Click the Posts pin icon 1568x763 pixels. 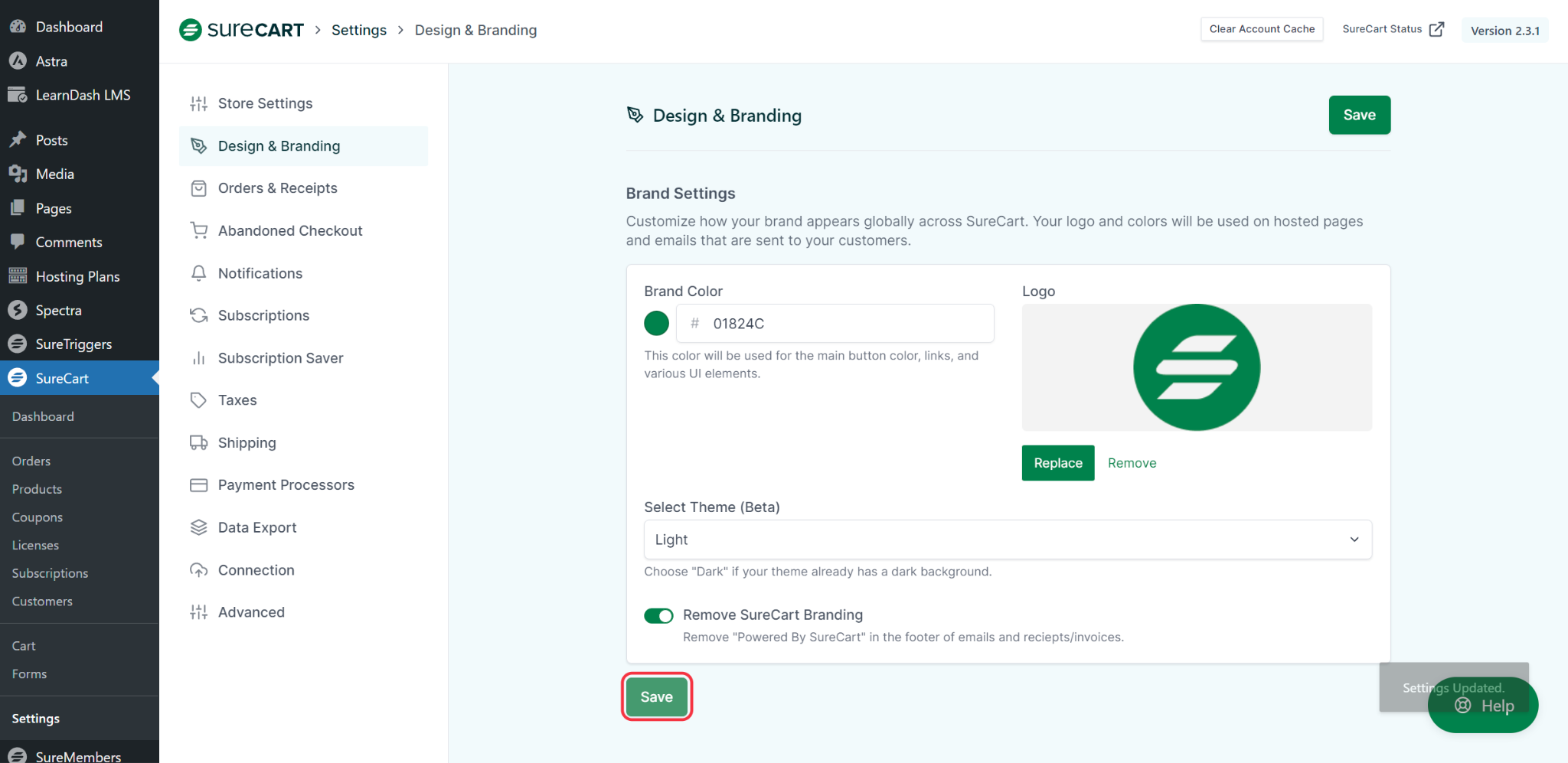18,139
